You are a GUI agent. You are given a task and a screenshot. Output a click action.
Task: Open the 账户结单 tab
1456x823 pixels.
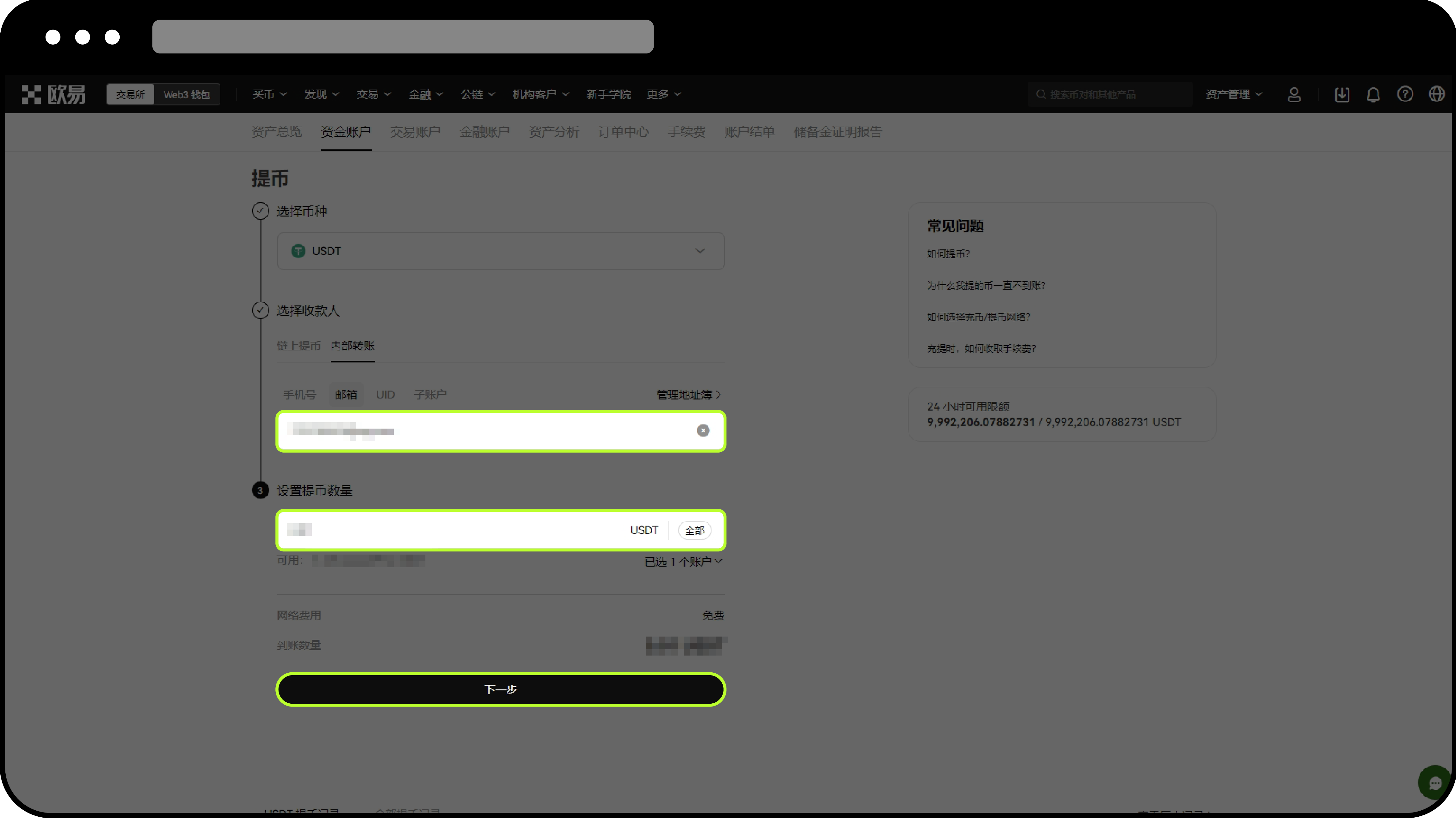point(750,132)
